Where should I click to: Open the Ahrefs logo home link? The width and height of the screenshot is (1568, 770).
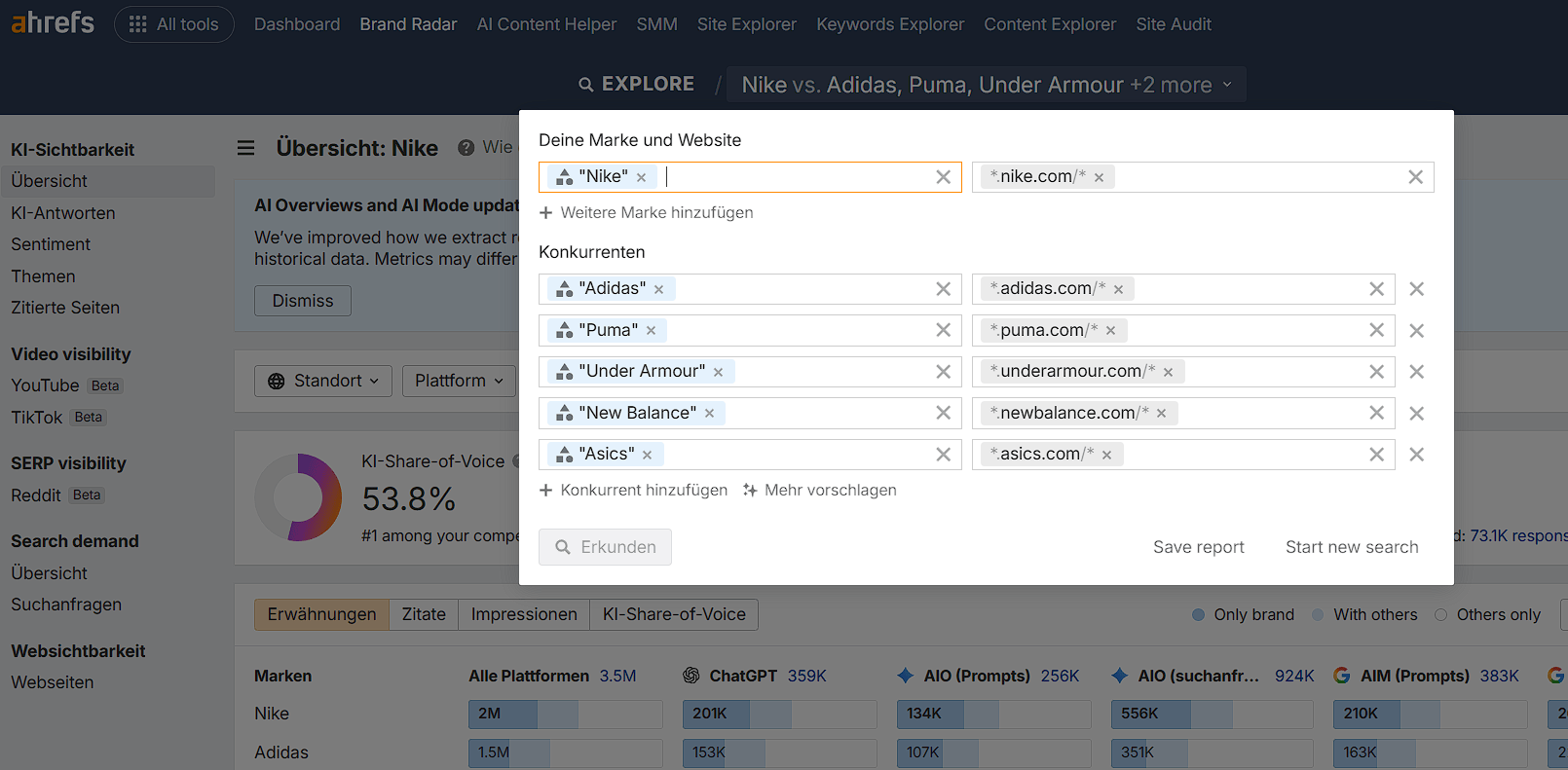tap(53, 22)
